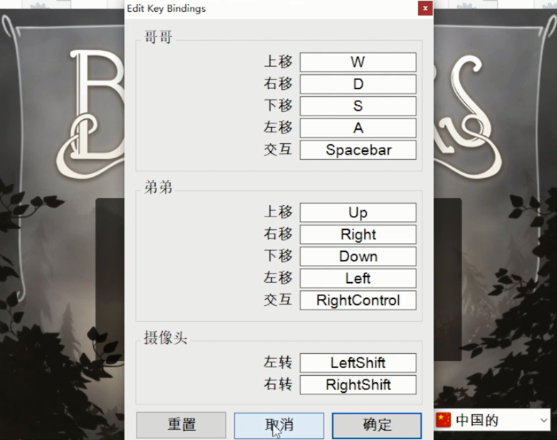Edit the RightControl interaction binding

pyautogui.click(x=358, y=300)
